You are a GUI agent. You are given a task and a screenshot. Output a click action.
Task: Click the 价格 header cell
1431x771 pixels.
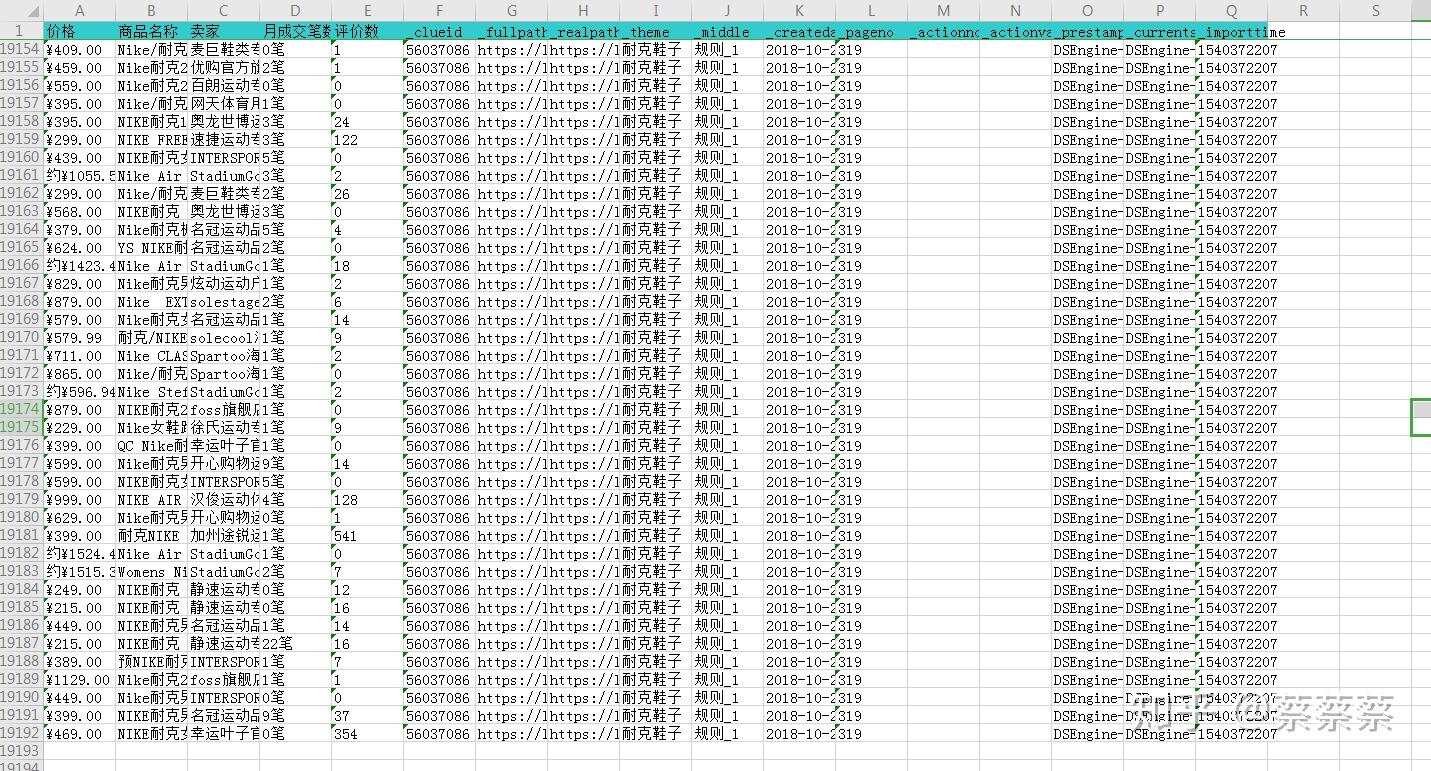80,31
